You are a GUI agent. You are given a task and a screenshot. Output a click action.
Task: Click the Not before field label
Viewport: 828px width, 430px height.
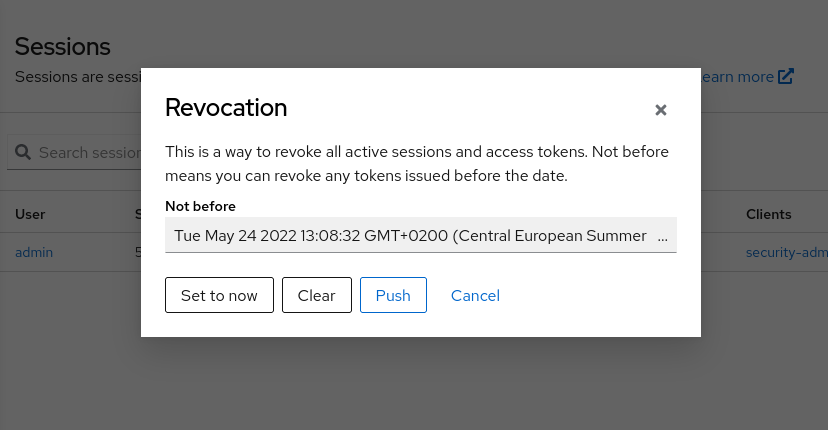click(200, 206)
